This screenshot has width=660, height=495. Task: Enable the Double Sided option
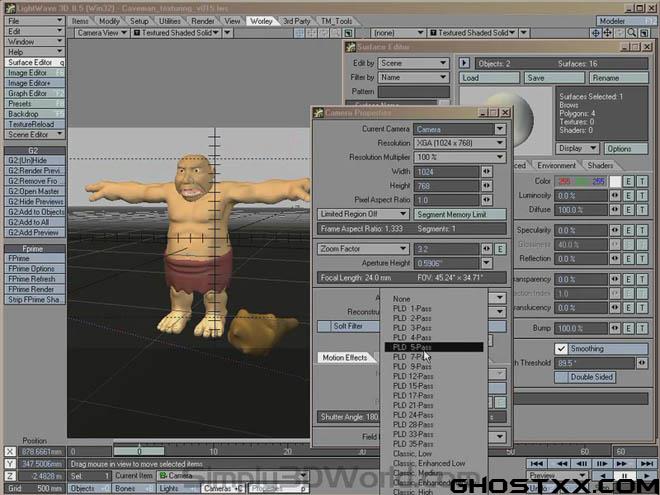585,377
